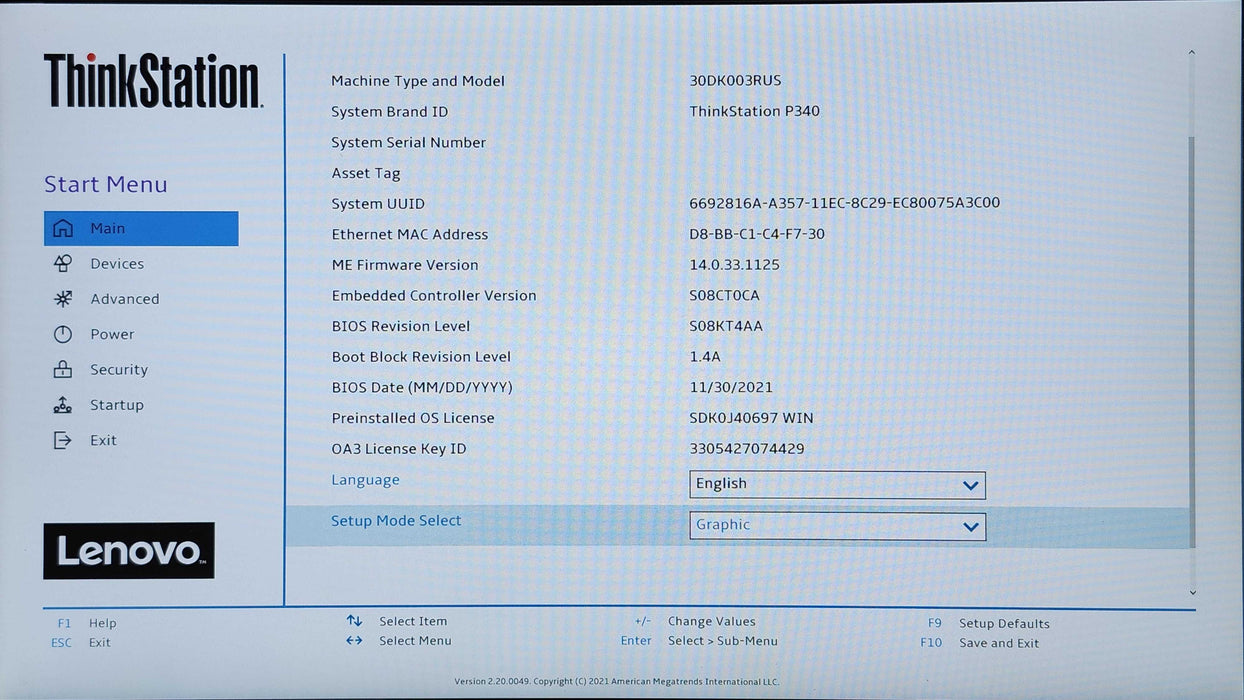Click ME Firmware Version 14.0.33.1125
The width and height of the screenshot is (1244, 700).
[x=734, y=265]
